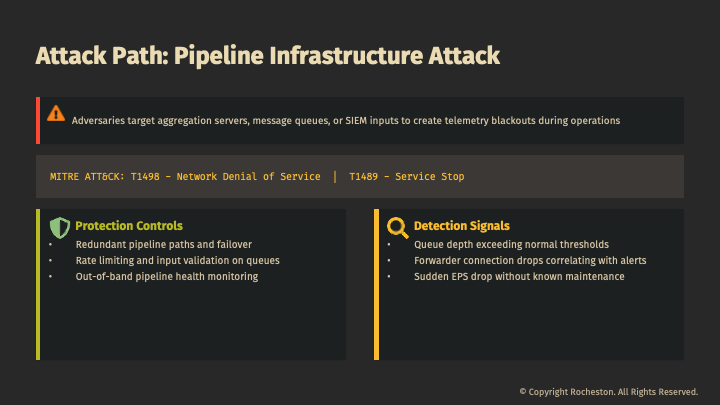720x405 pixels.
Task: Select the slide title about Pipeline Infrastructure Attack
Action: [267, 55]
